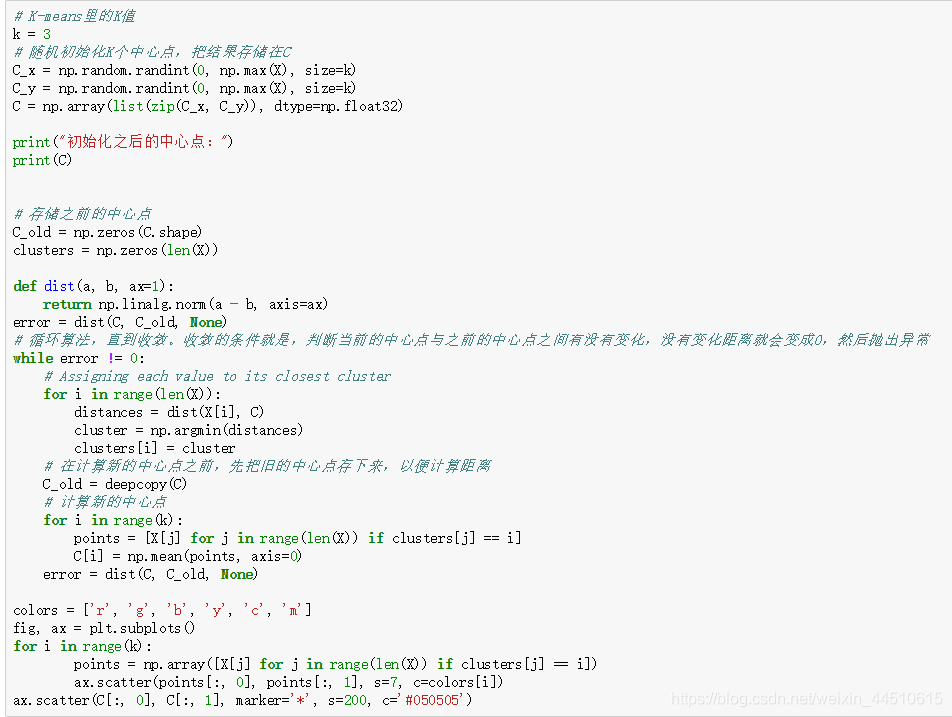
Task: Click the 'points = np.array([X[j] for j...' line
Action: tap(335, 665)
